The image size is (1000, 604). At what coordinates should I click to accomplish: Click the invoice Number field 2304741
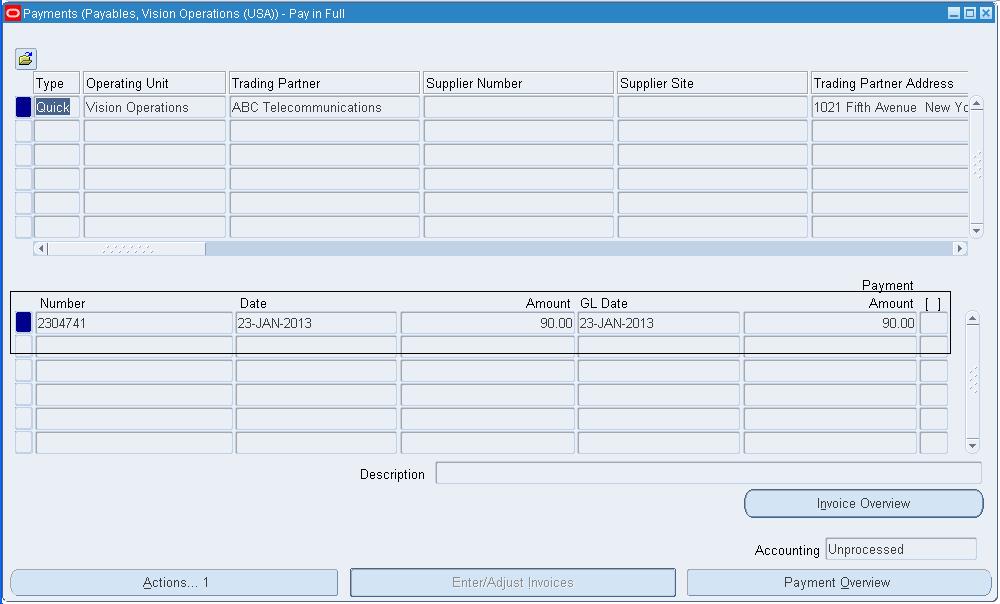(130, 322)
